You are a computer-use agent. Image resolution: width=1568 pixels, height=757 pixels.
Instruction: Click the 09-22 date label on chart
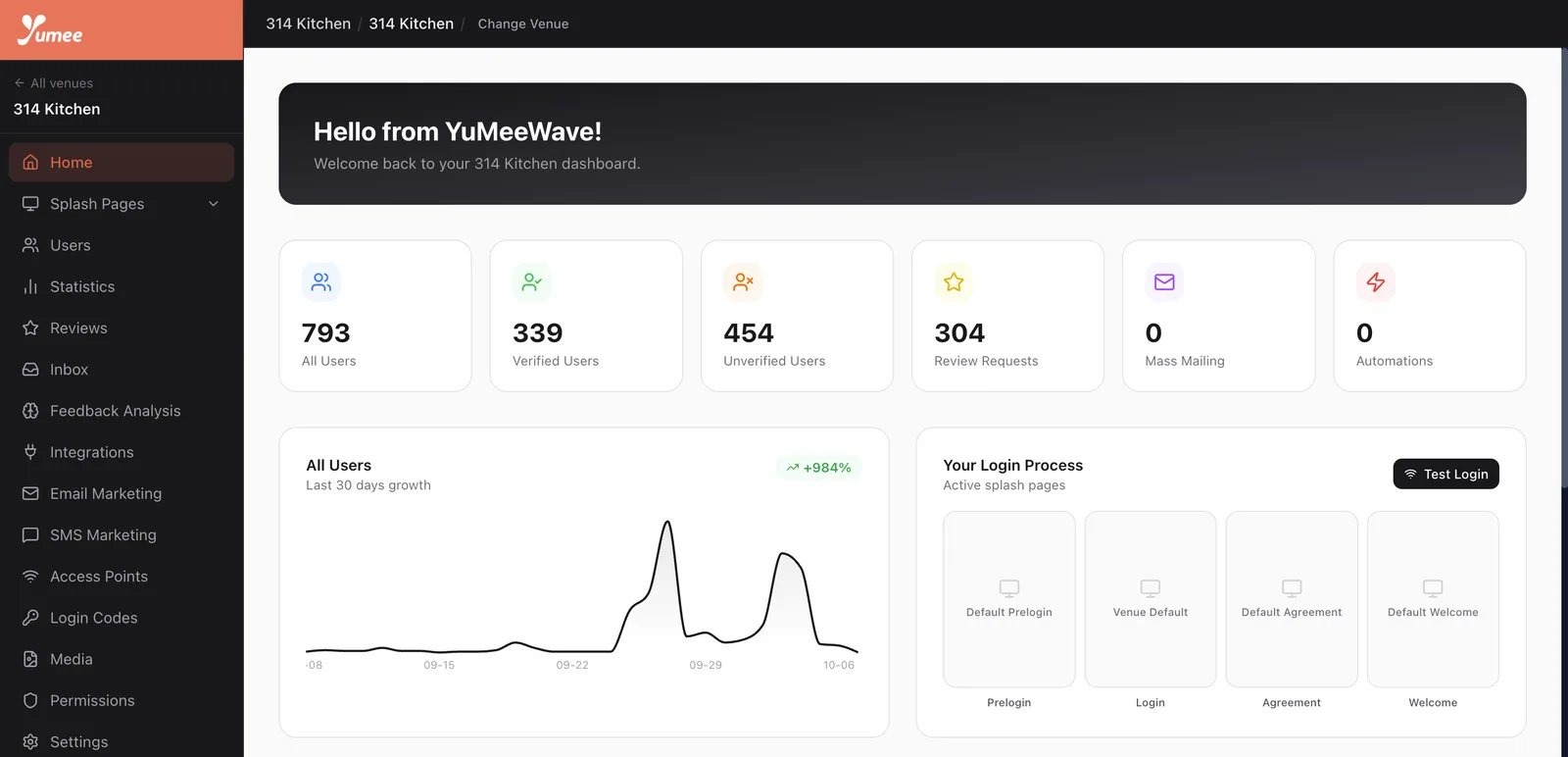point(572,665)
